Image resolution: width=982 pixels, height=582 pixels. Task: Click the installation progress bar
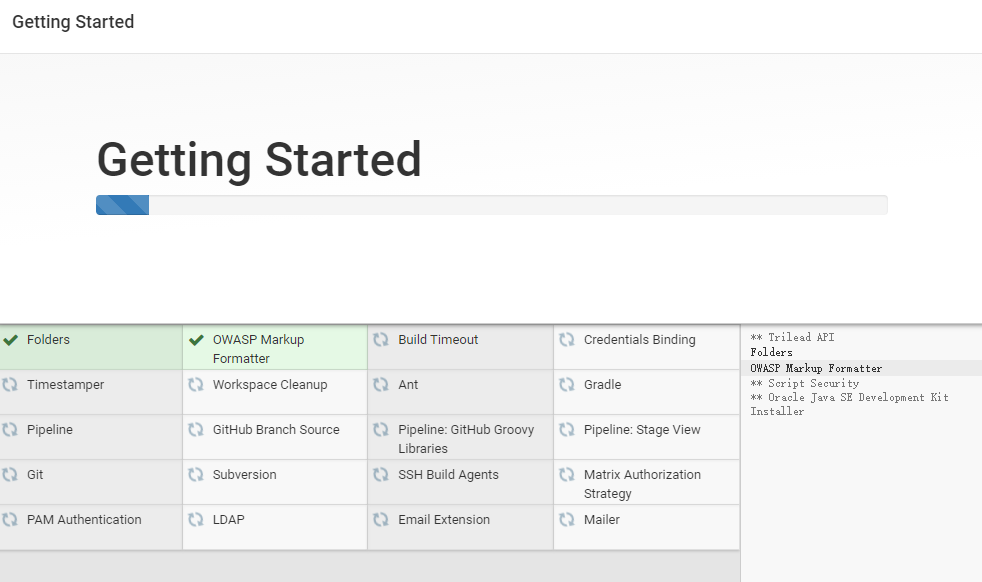[x=491, y=205]
